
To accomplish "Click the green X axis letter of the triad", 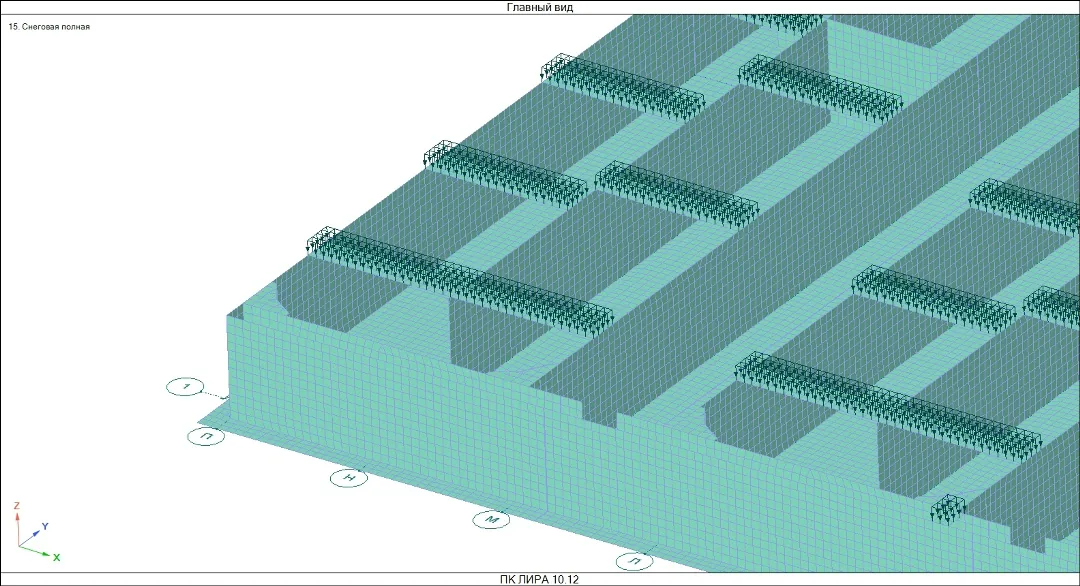I will pos(56,558).
